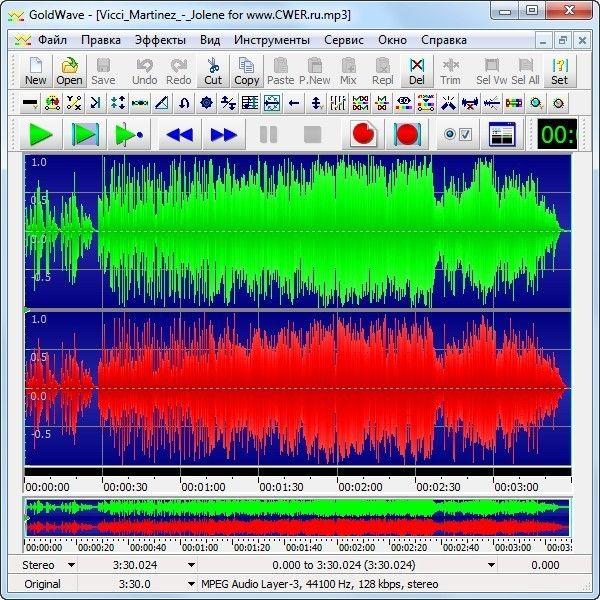
Task: Delete selection with the Del icon
Action: click(x=417, y=69)
